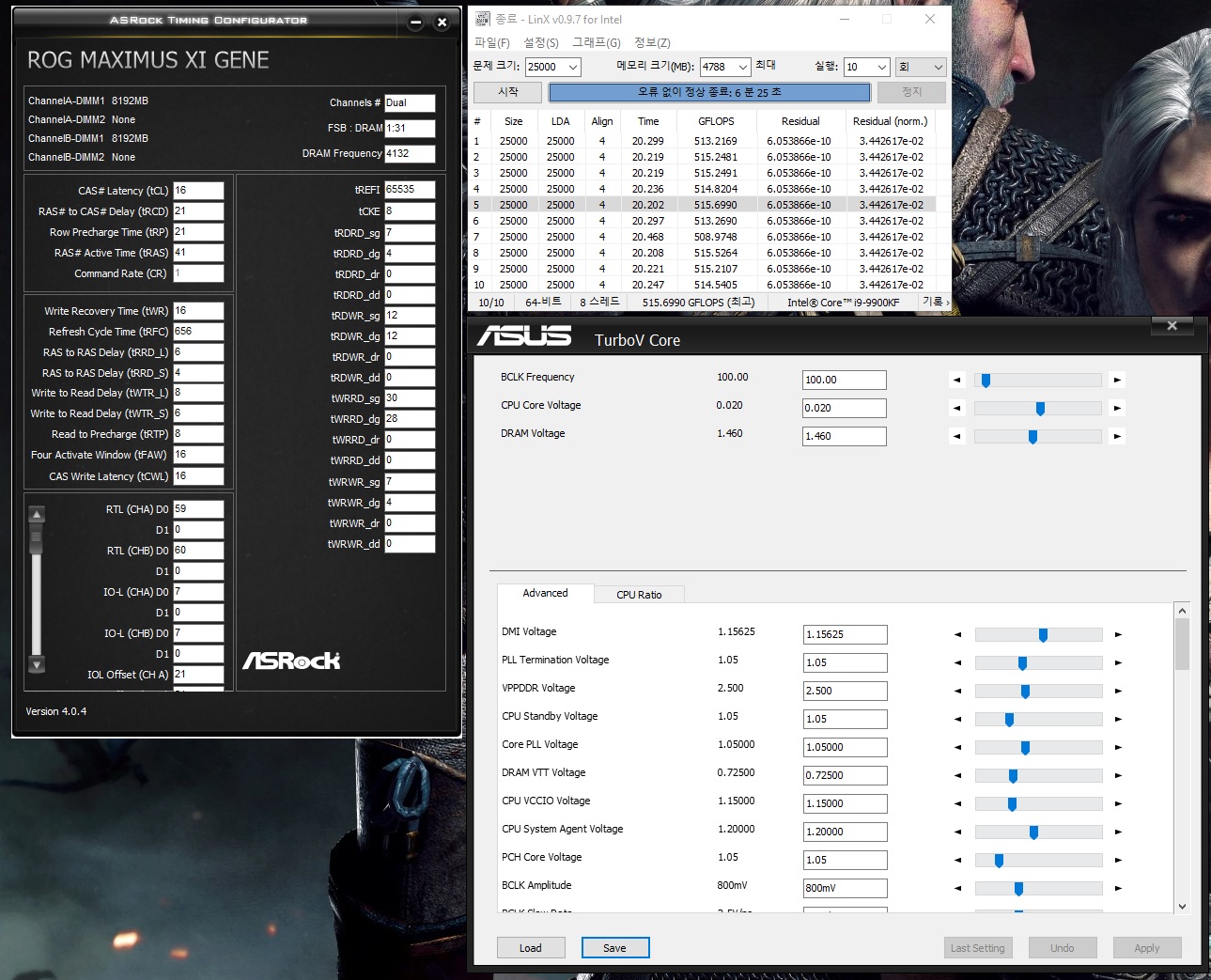
Task: Click the Undo button in TurboV Core
Action: [1063, 948]
